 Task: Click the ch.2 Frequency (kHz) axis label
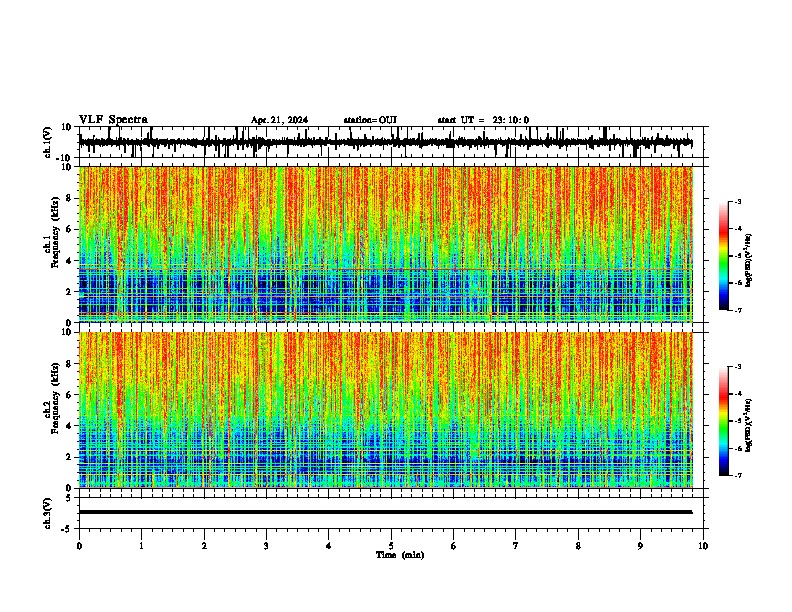(55, 398)
